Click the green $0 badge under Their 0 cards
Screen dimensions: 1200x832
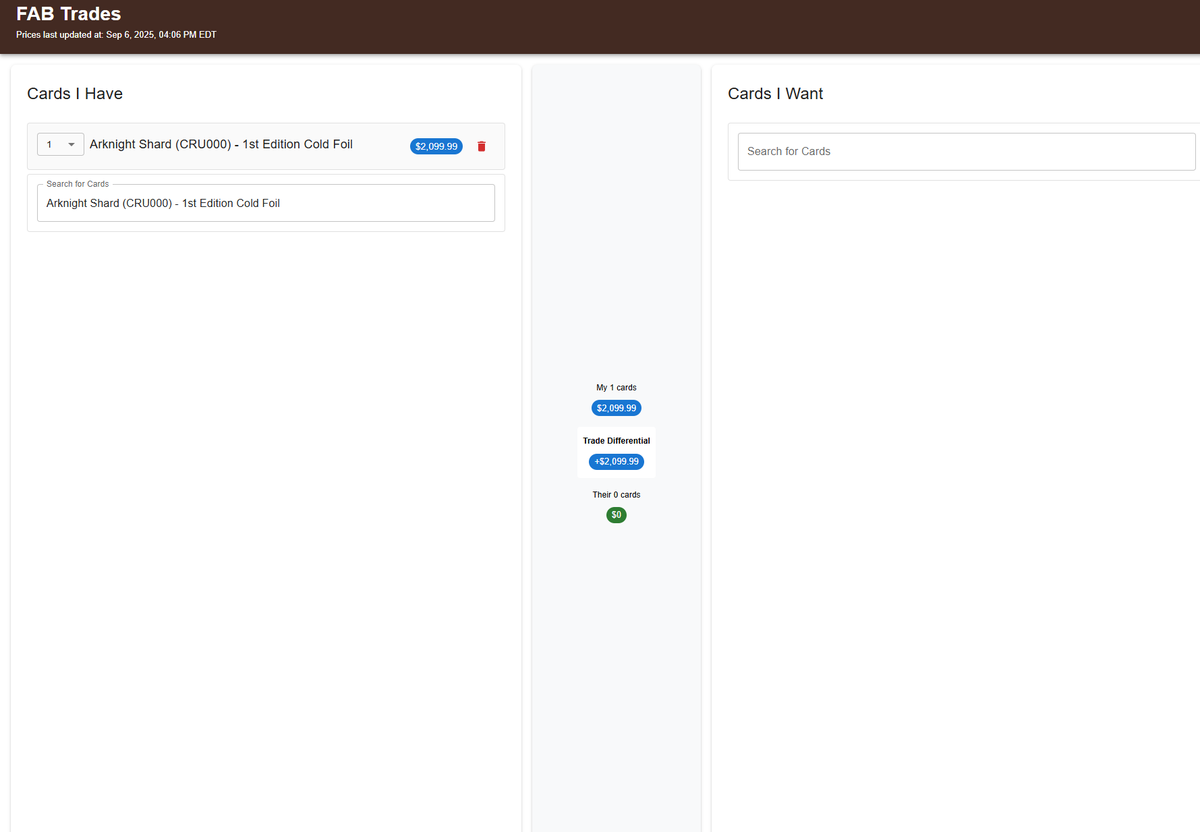click(x=616, y=514)
